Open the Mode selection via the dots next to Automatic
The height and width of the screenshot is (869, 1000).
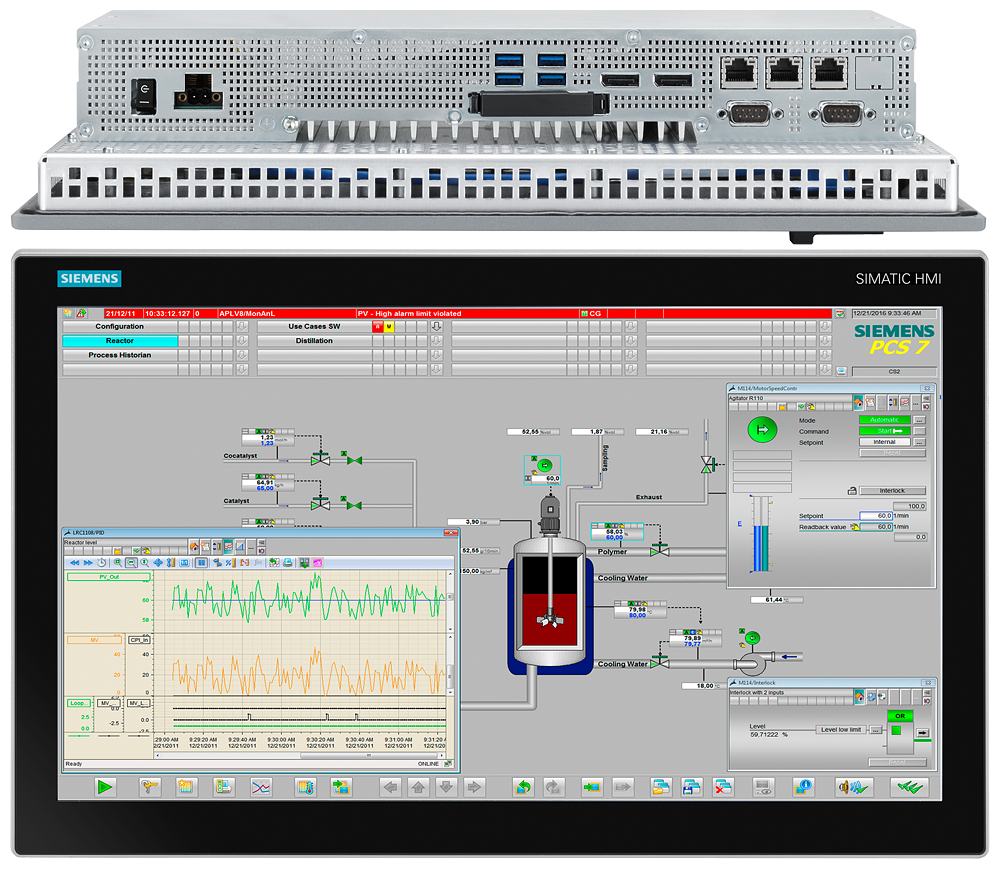(920, 420)
